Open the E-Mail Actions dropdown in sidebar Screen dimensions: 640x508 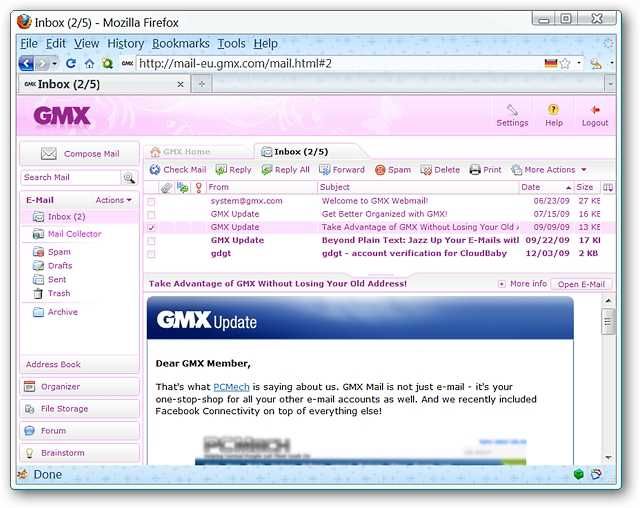point(113,200)
